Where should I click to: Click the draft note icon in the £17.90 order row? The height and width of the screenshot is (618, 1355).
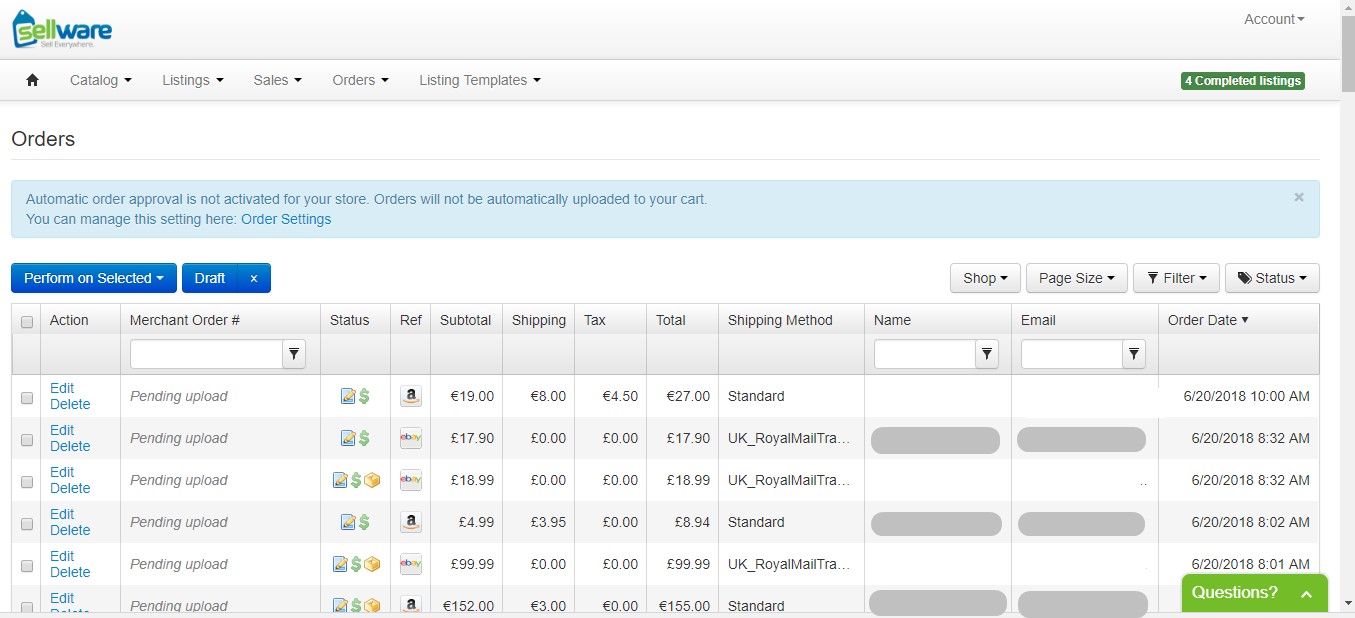click(x=348, y=438)
